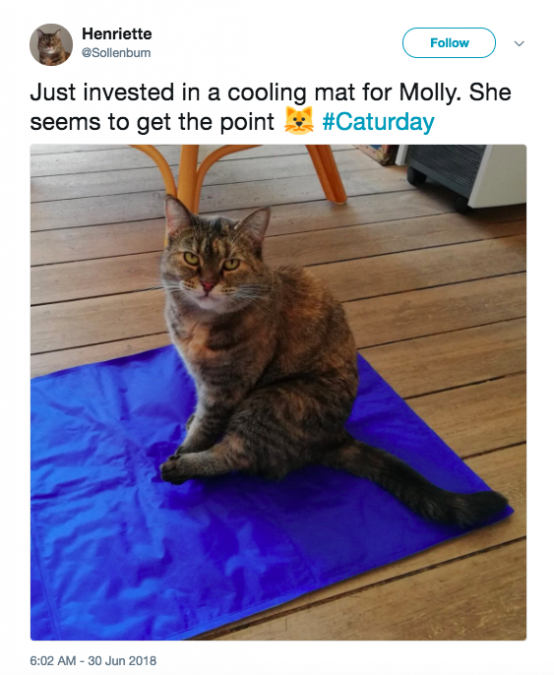Click the orange chair legs in photo
The width and height of the screenshot is (554, 675).
pyautogui.click(x=241, y=172)
